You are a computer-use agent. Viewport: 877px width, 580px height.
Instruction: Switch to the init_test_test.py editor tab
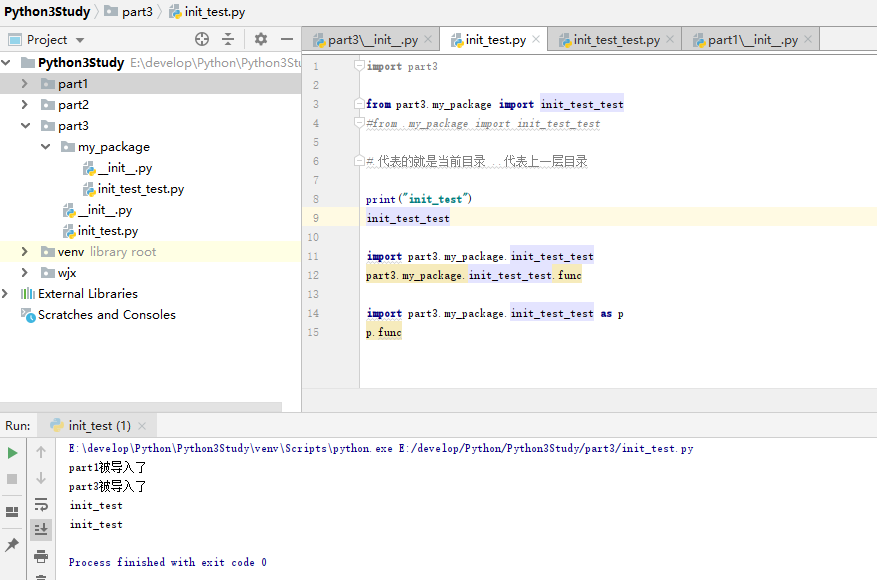click(615, 40)
